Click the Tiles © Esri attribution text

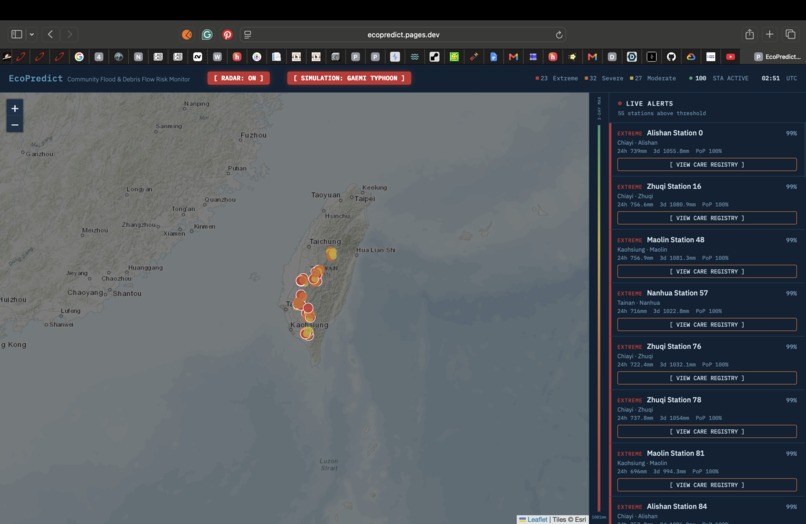point(569,519)
